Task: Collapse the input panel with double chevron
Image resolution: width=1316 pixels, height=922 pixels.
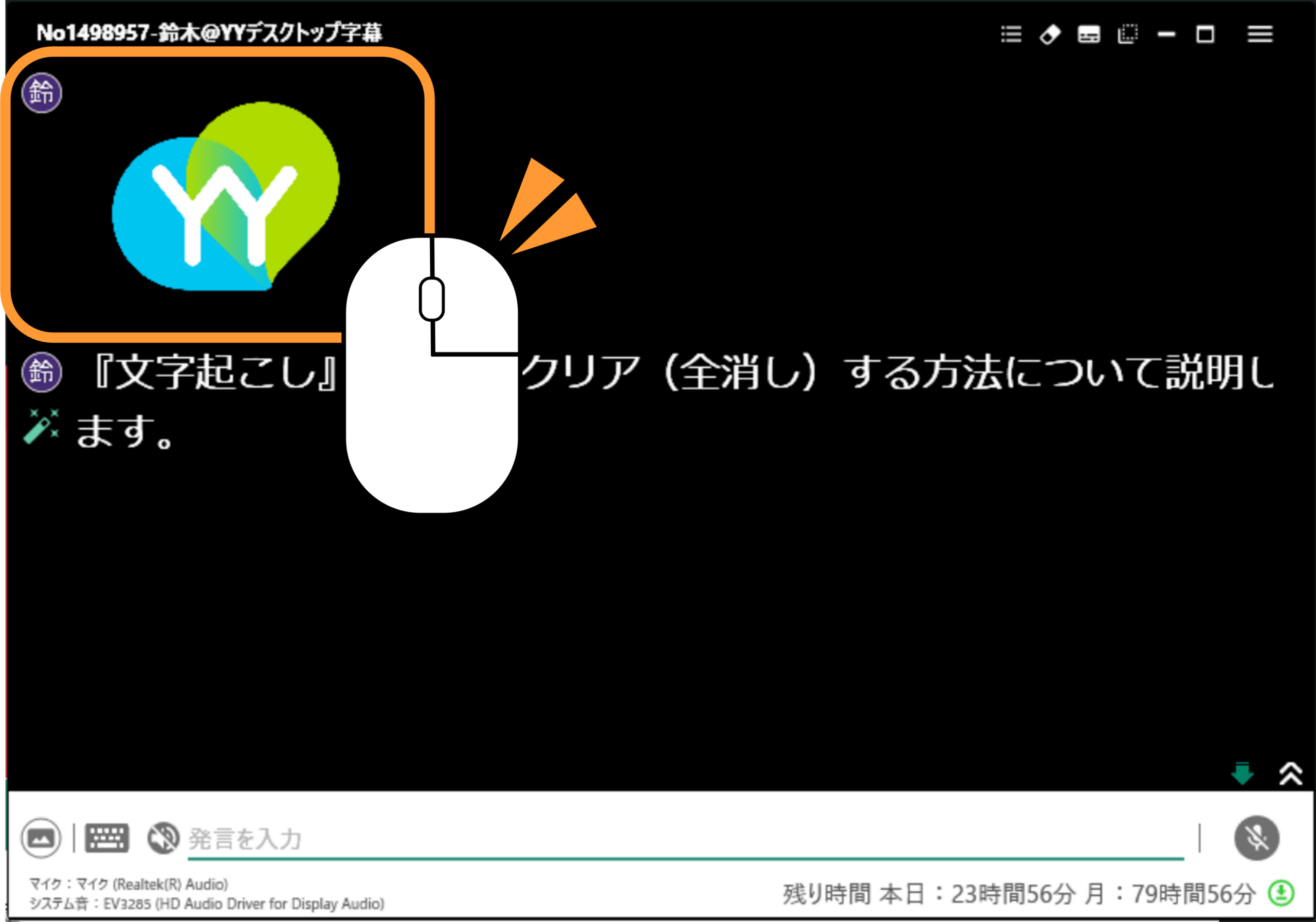Action: 1291,773
